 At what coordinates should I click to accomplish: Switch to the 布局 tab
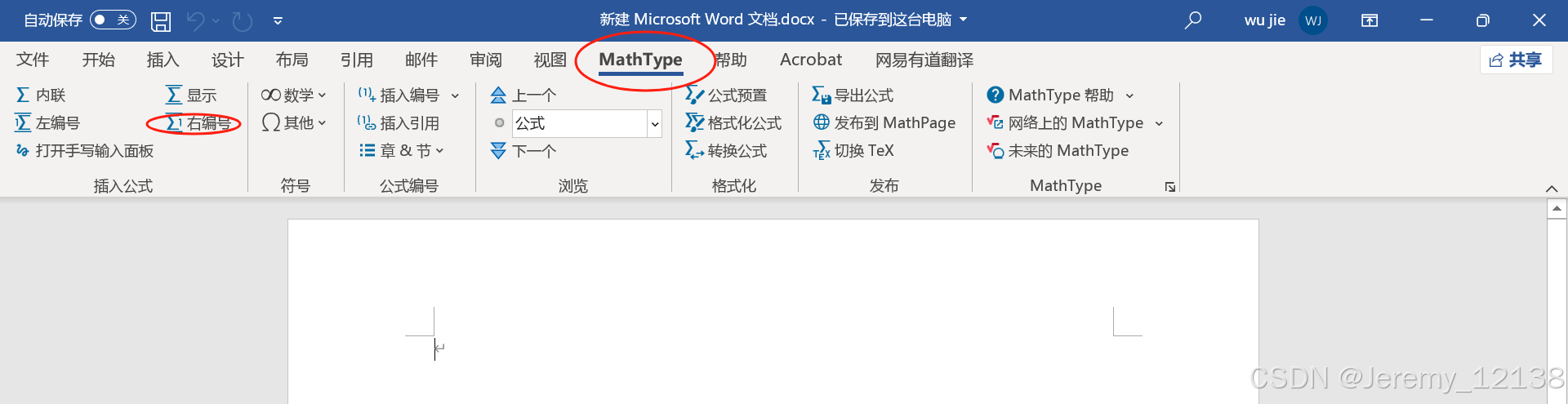point(292,60)
